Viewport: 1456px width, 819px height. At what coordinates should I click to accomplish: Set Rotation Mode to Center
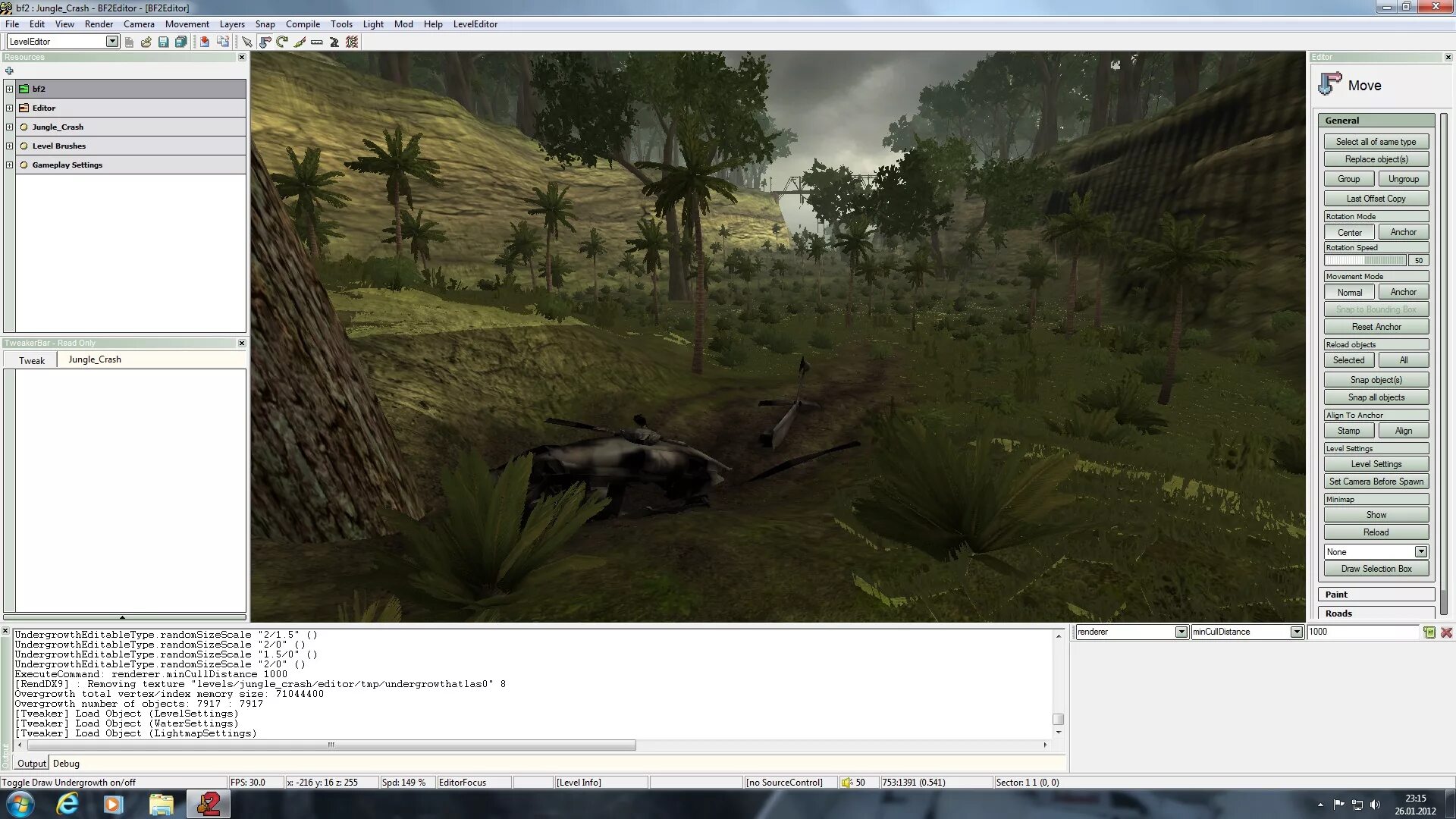[1349, 232]
